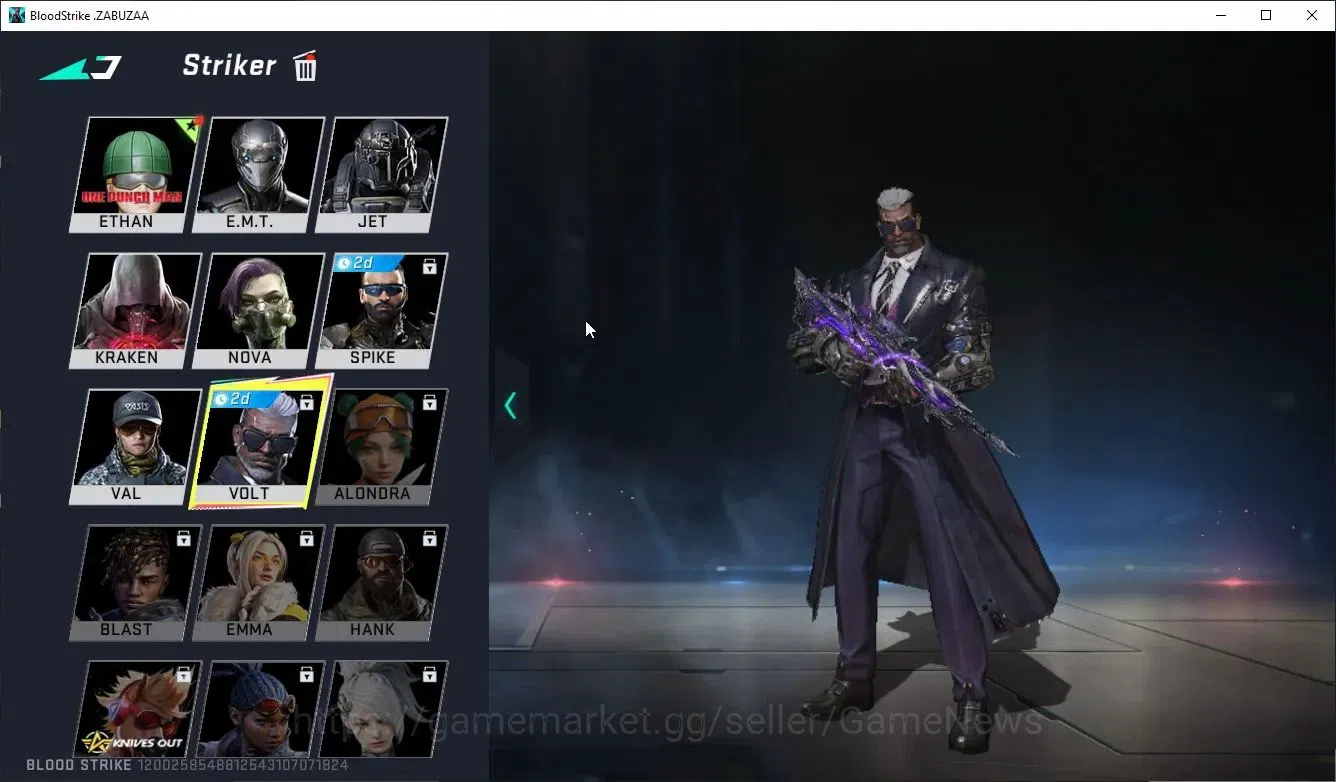Viewport: 1336px width, 782px height.
Task: Collapse the panel with the teal chevron arrow
Action: coord(510,405)
